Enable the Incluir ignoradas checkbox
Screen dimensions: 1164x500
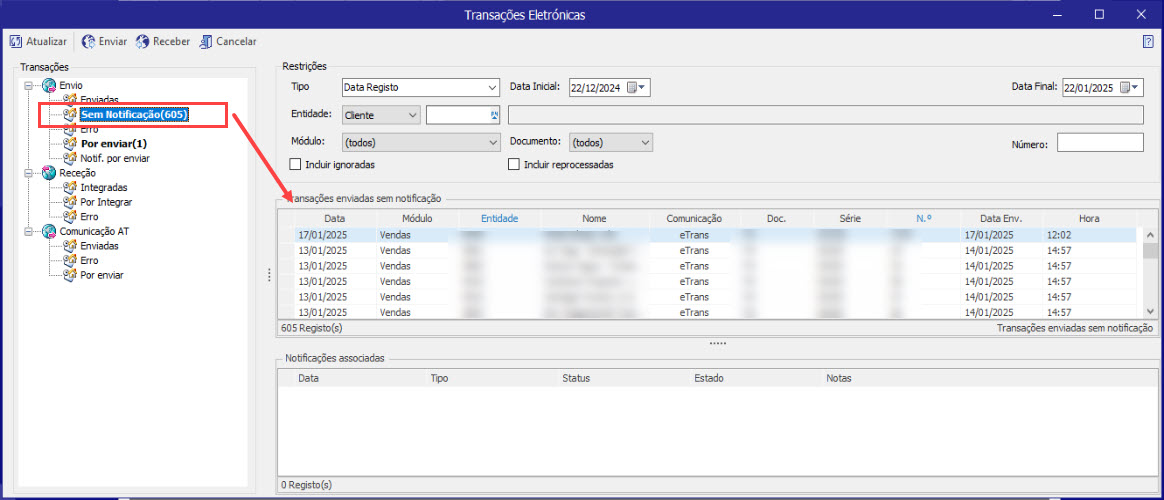295,164
